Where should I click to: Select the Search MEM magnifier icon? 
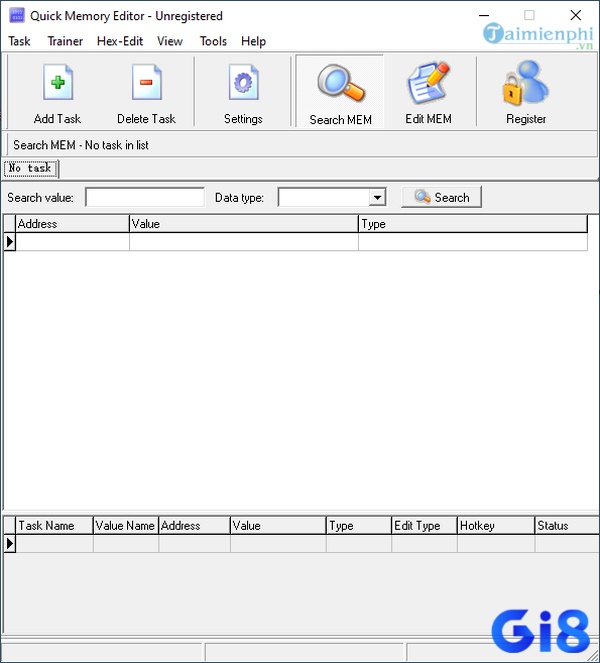point(340,82)
